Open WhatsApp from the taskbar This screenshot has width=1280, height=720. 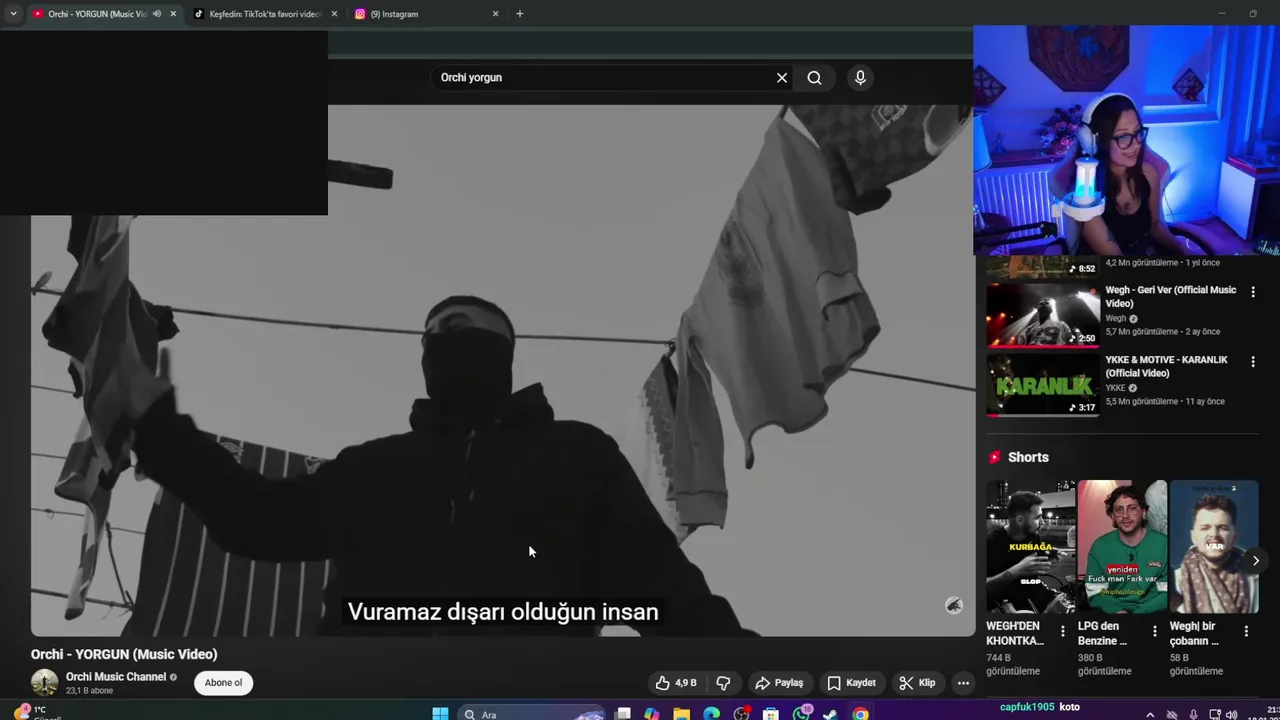click(801, 713)
